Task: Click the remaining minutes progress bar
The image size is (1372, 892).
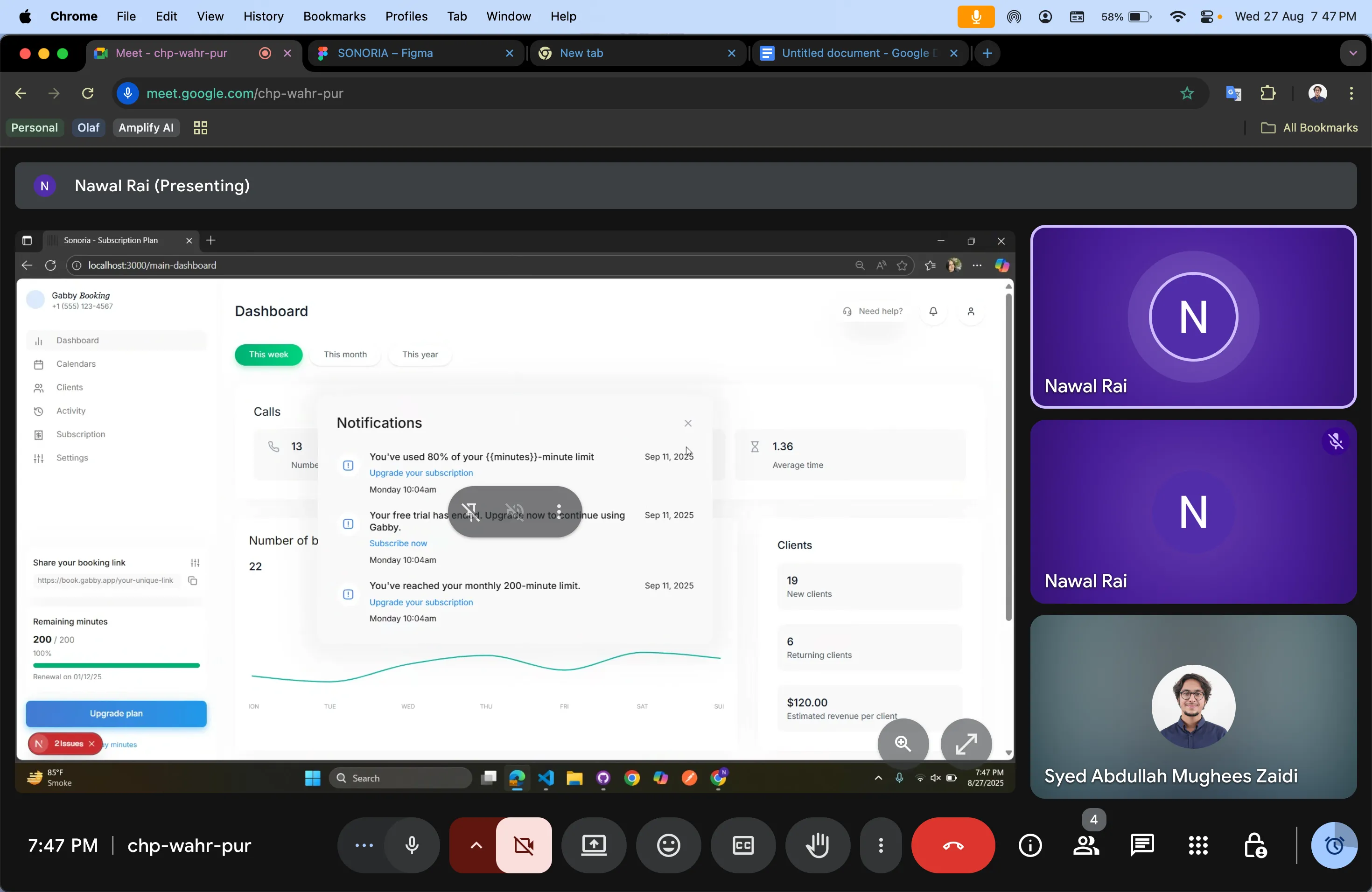Action: point(115,665)
